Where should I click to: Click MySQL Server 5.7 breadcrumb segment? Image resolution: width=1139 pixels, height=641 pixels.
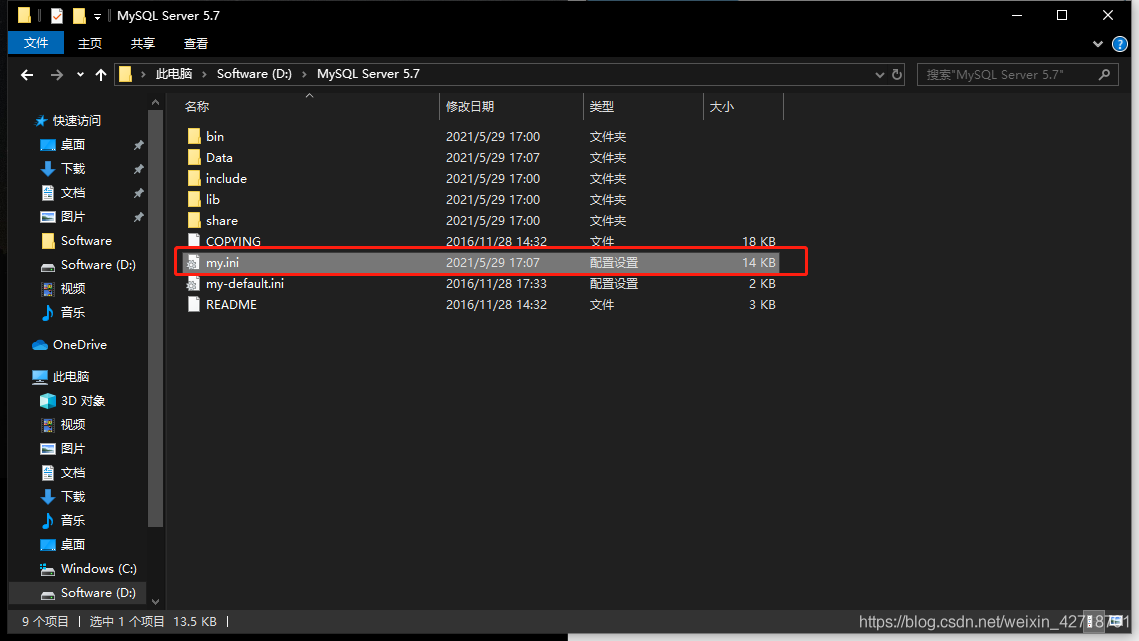(x=368, y=73)
